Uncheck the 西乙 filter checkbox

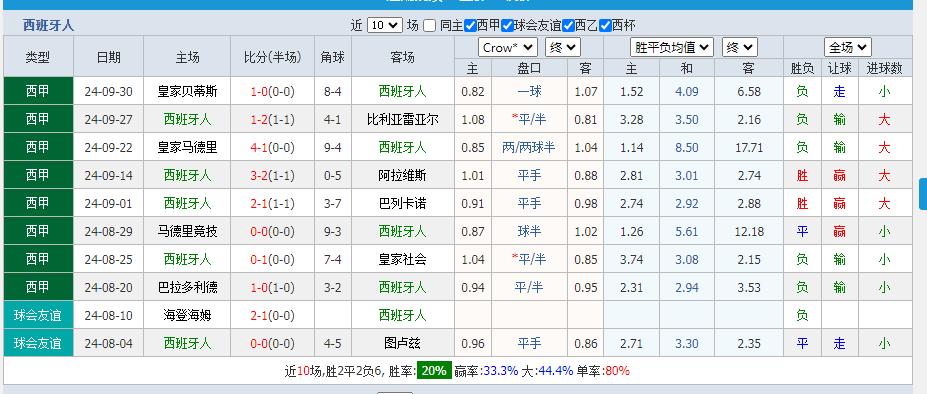coord(569,25)
